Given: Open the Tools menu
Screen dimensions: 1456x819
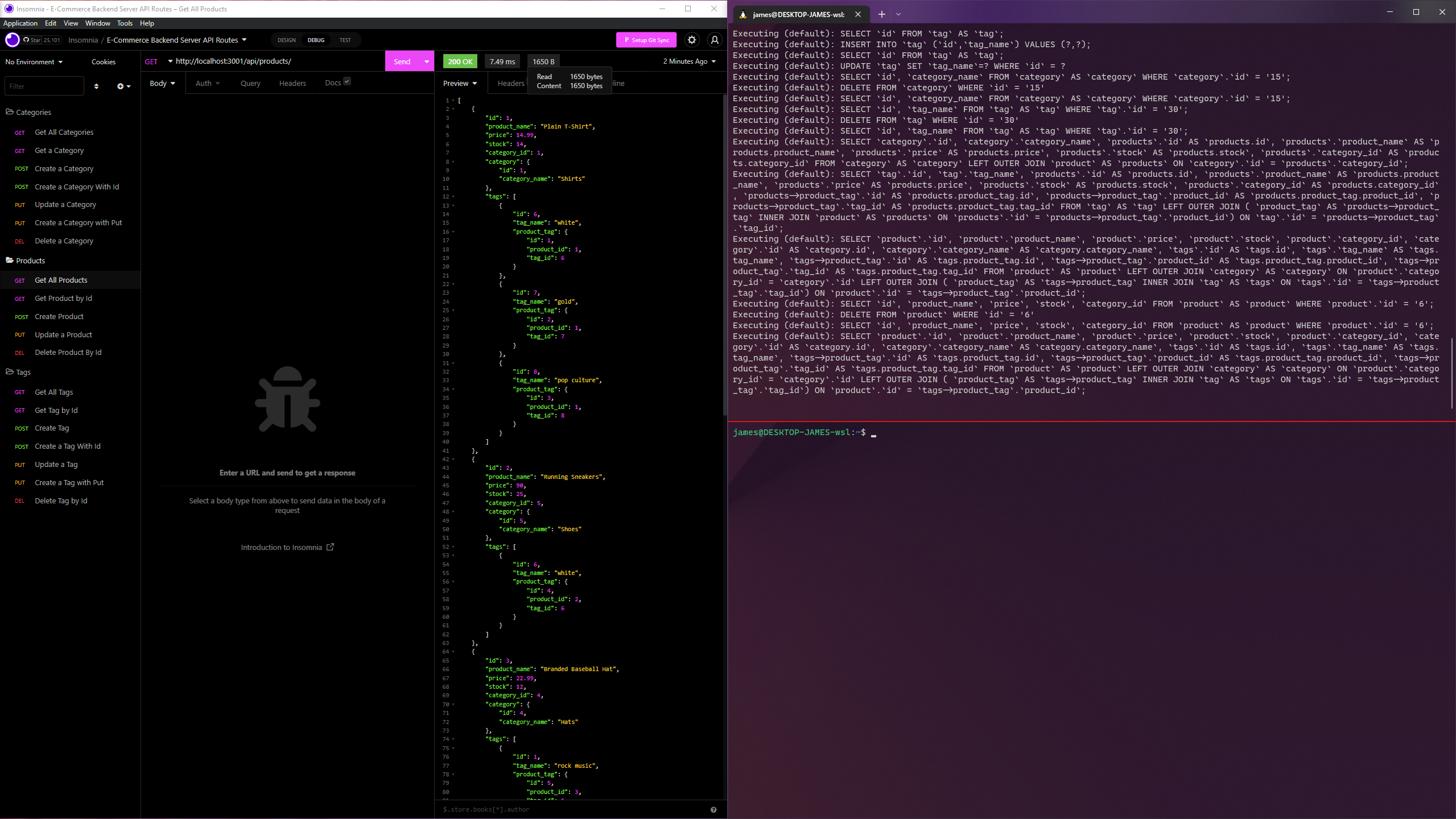Looking at the screenshot, I should 125,23.
